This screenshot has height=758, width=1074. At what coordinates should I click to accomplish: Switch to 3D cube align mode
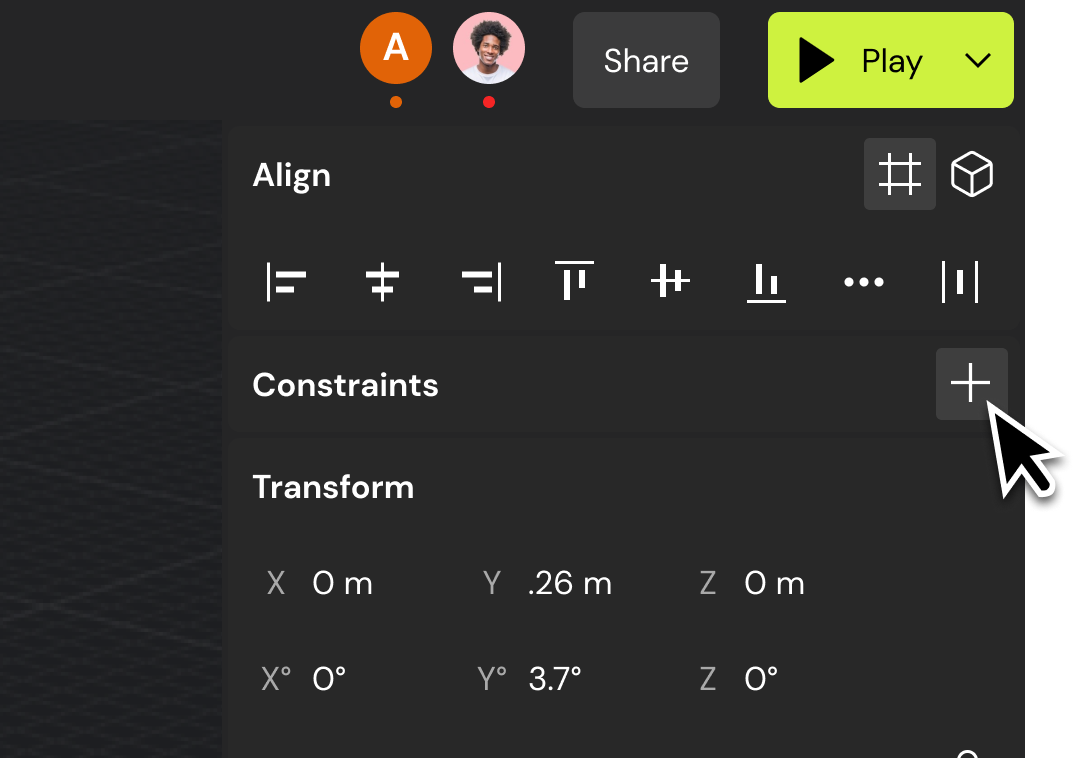[971, 174]
